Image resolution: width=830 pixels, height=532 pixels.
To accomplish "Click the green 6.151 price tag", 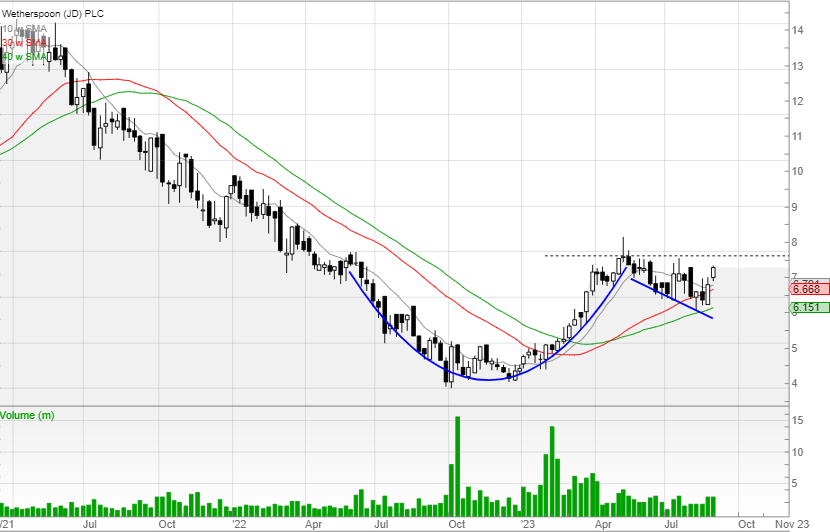I will (x=808, y=307).
